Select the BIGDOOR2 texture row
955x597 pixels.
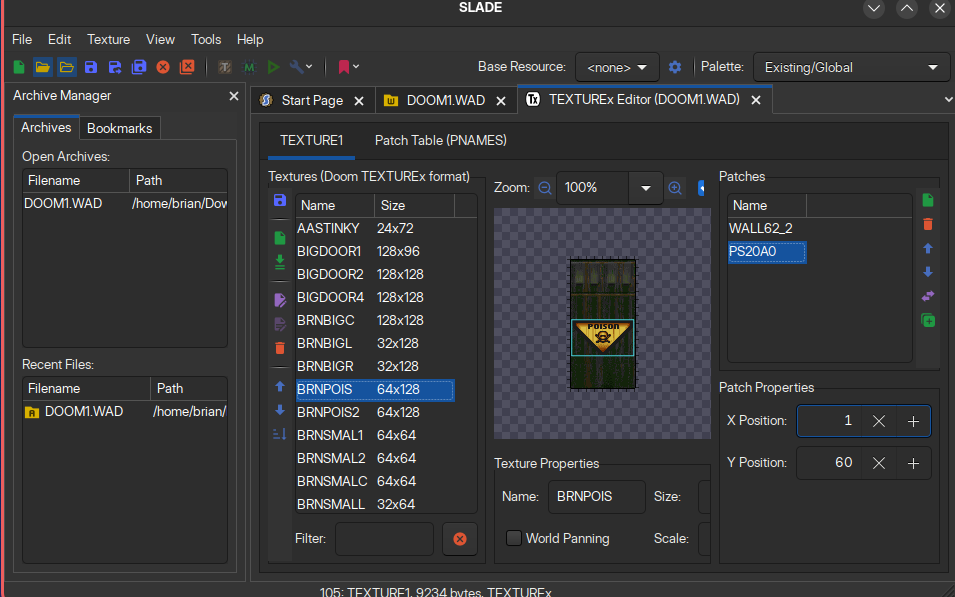pyautogui.click(x=375, y=274)
